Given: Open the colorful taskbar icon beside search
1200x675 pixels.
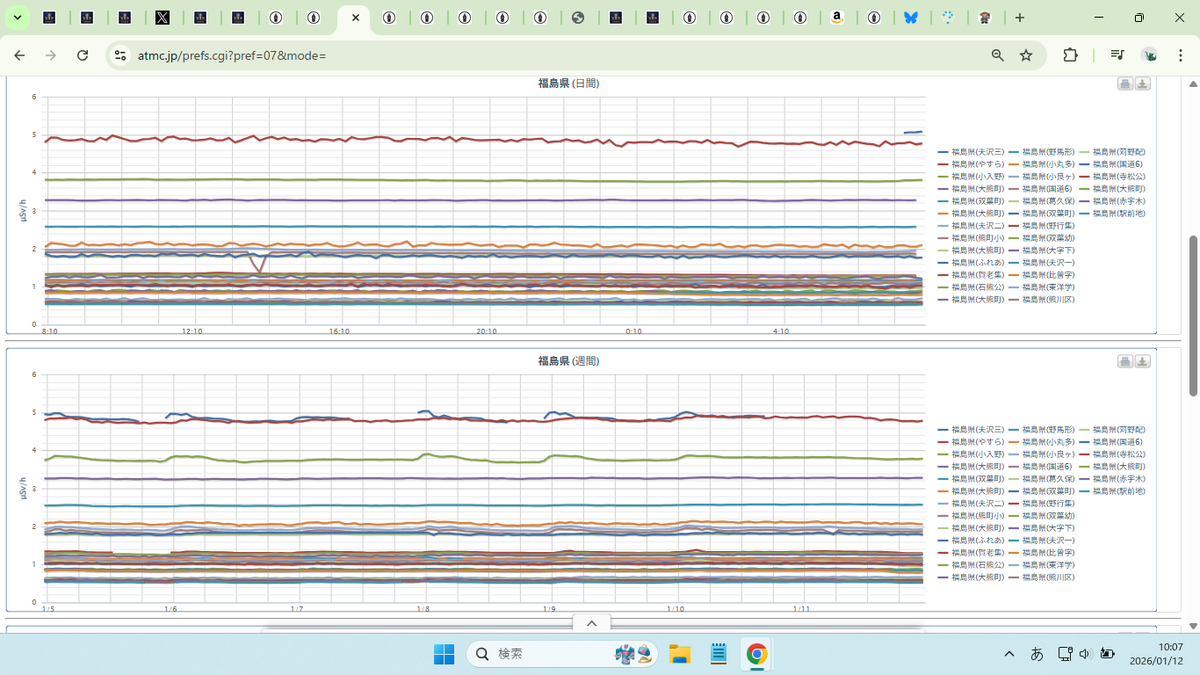Looking at the screenshot, I should click(x=632, y=653).
